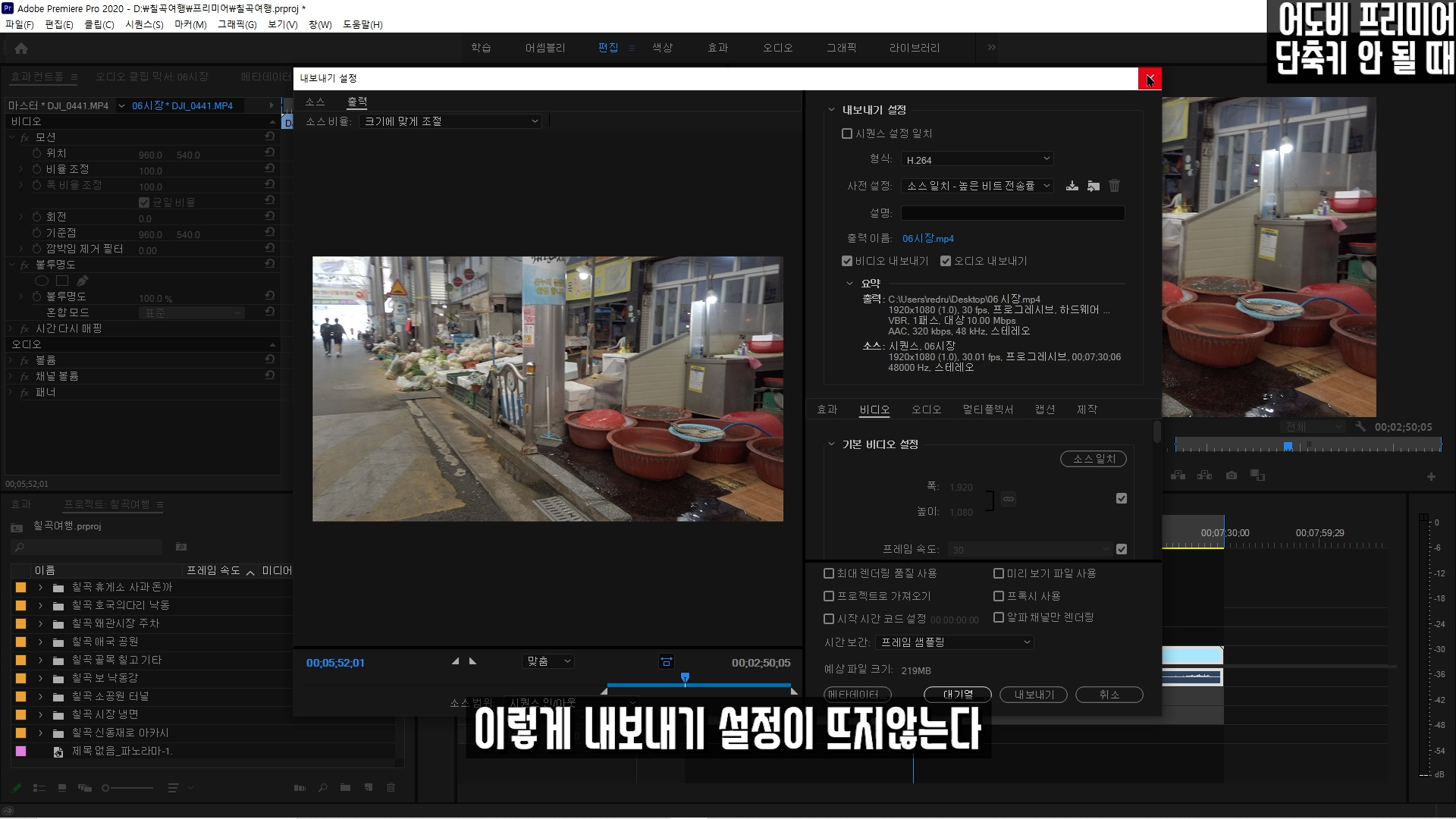
Task: Enable 최대 렌더링 품질 사용 checkbox
Action: (829, 573)
